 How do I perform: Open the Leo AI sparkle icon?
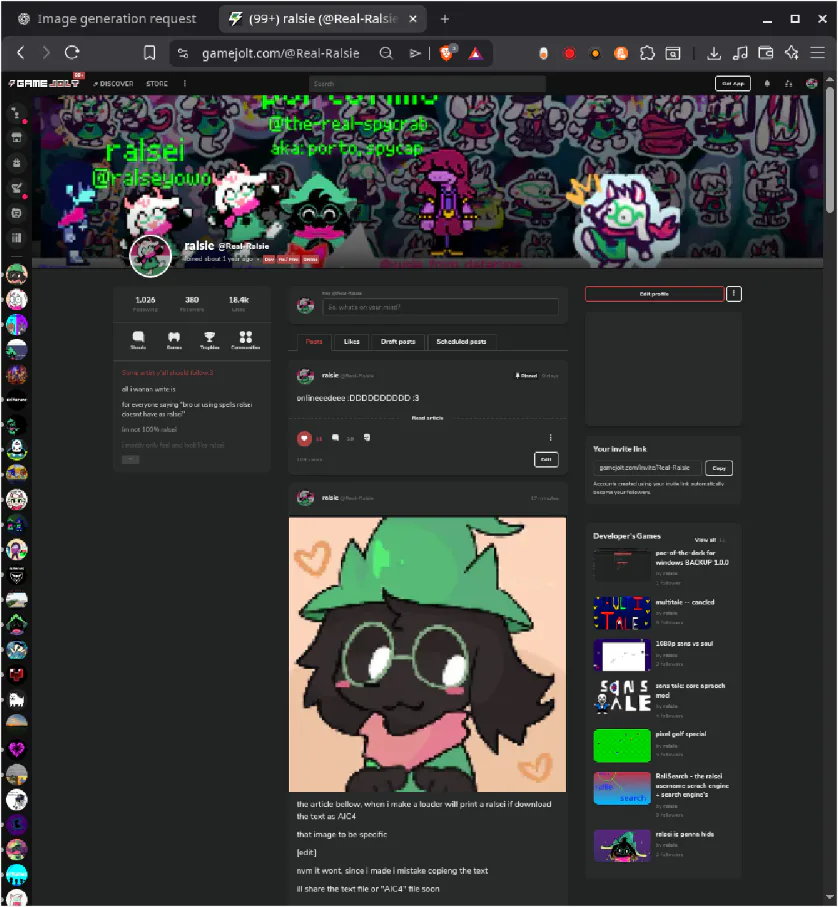(792, 53)
